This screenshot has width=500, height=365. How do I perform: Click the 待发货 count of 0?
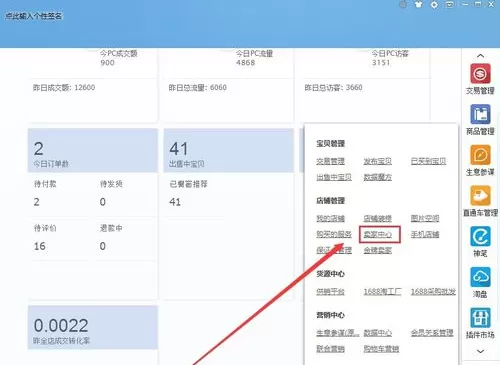(x=103, y=202)
